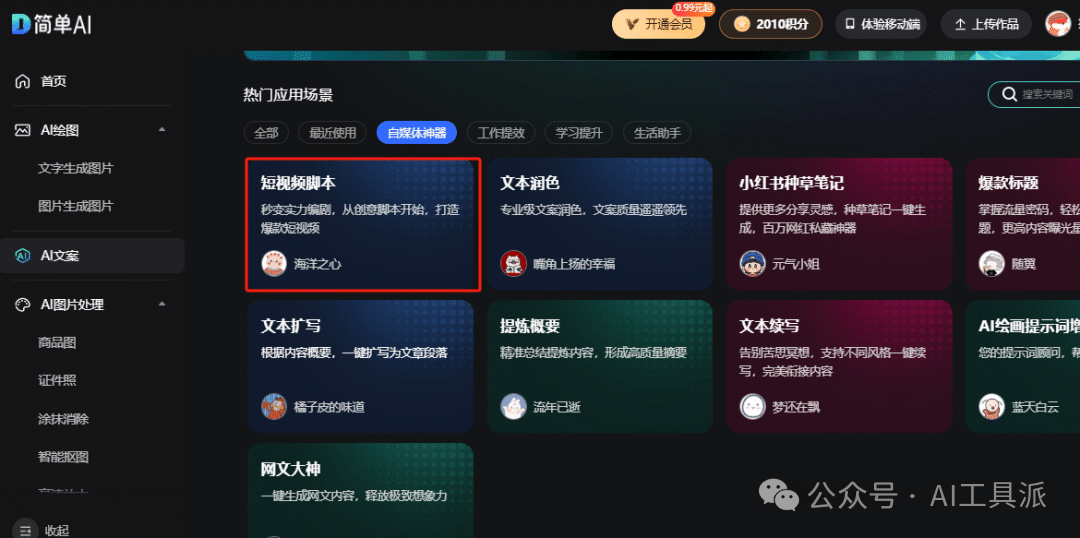The height and width of the screenshot is (538, 1080).
Task: Click the 简单AI logo icon
Action: pyautogui.click(x=21, y=25)
